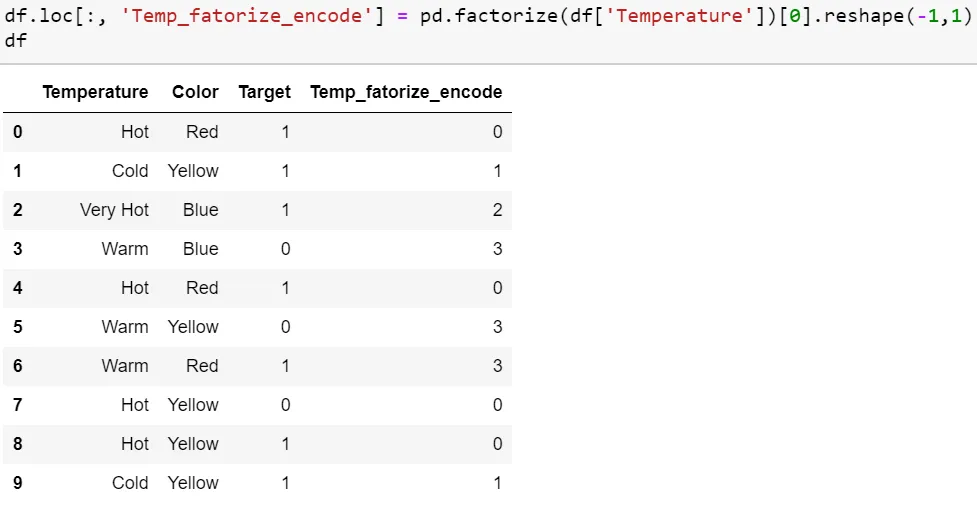Click 'Blue' color cell in row 3

[x=200, y=249]
